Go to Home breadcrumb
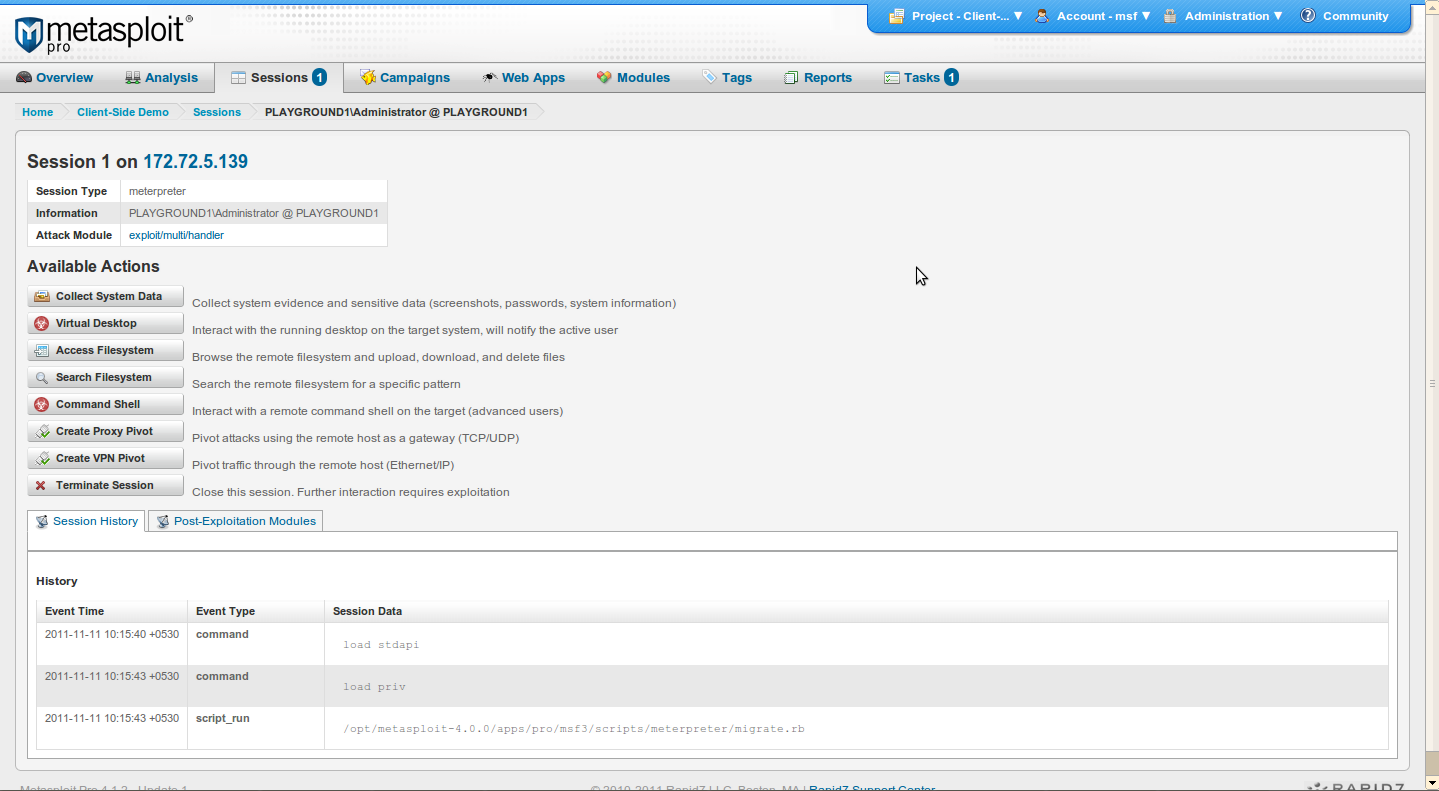 38,112
